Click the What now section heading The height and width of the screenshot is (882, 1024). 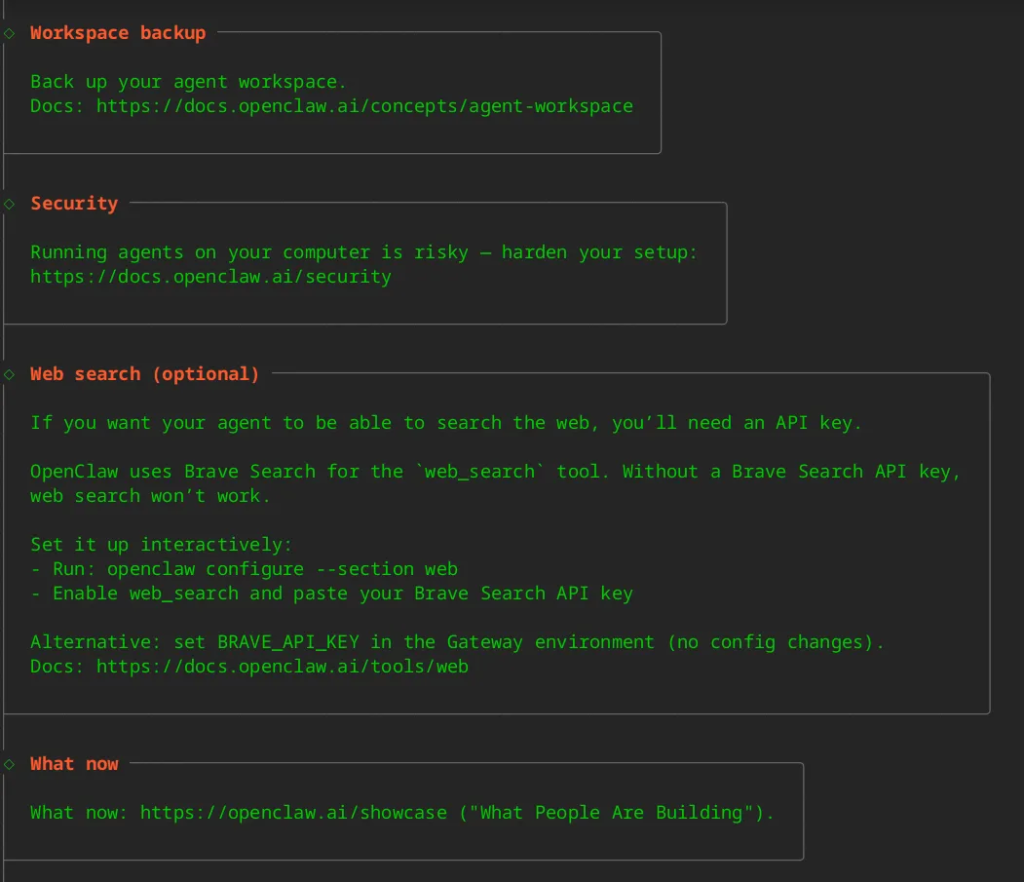coord(74,764)
